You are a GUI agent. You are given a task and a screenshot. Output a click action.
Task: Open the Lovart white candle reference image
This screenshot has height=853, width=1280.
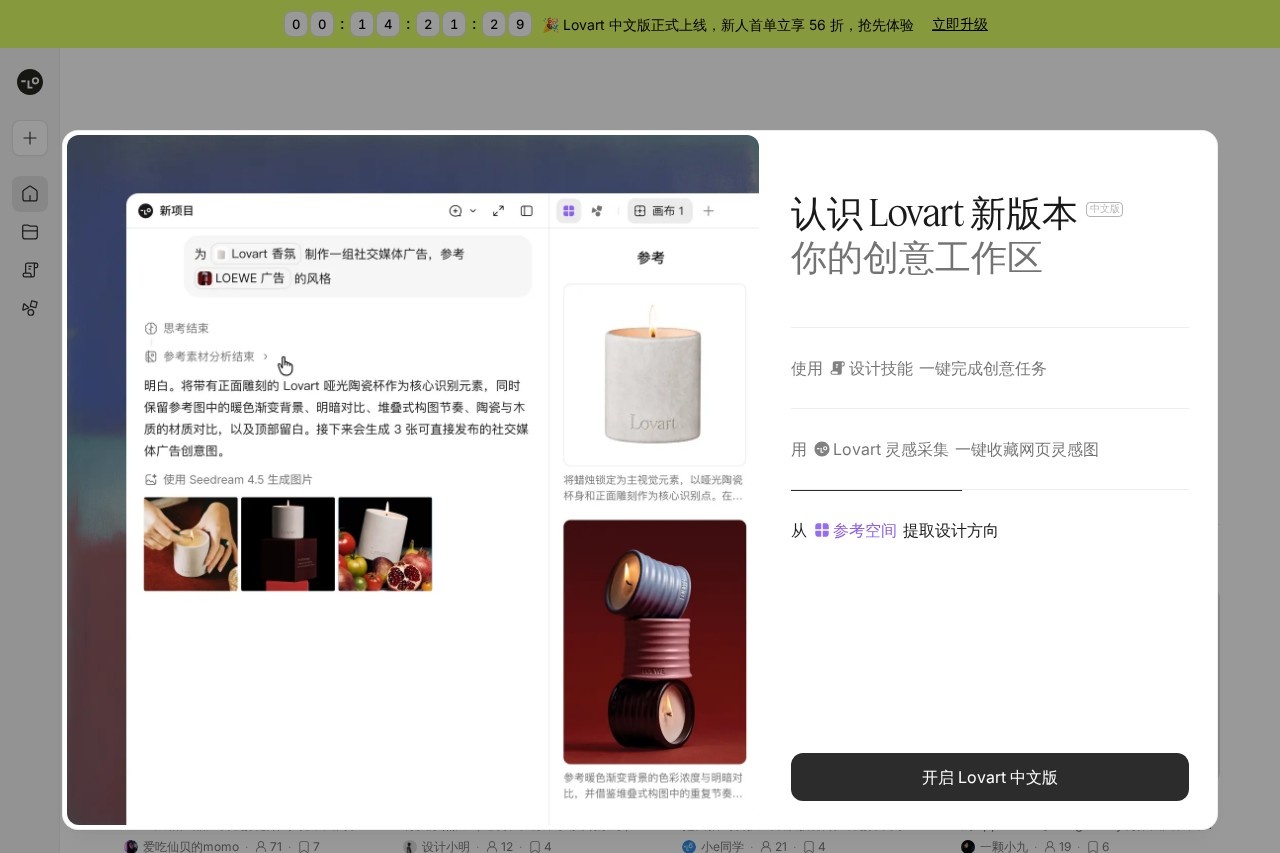point(654,375)
